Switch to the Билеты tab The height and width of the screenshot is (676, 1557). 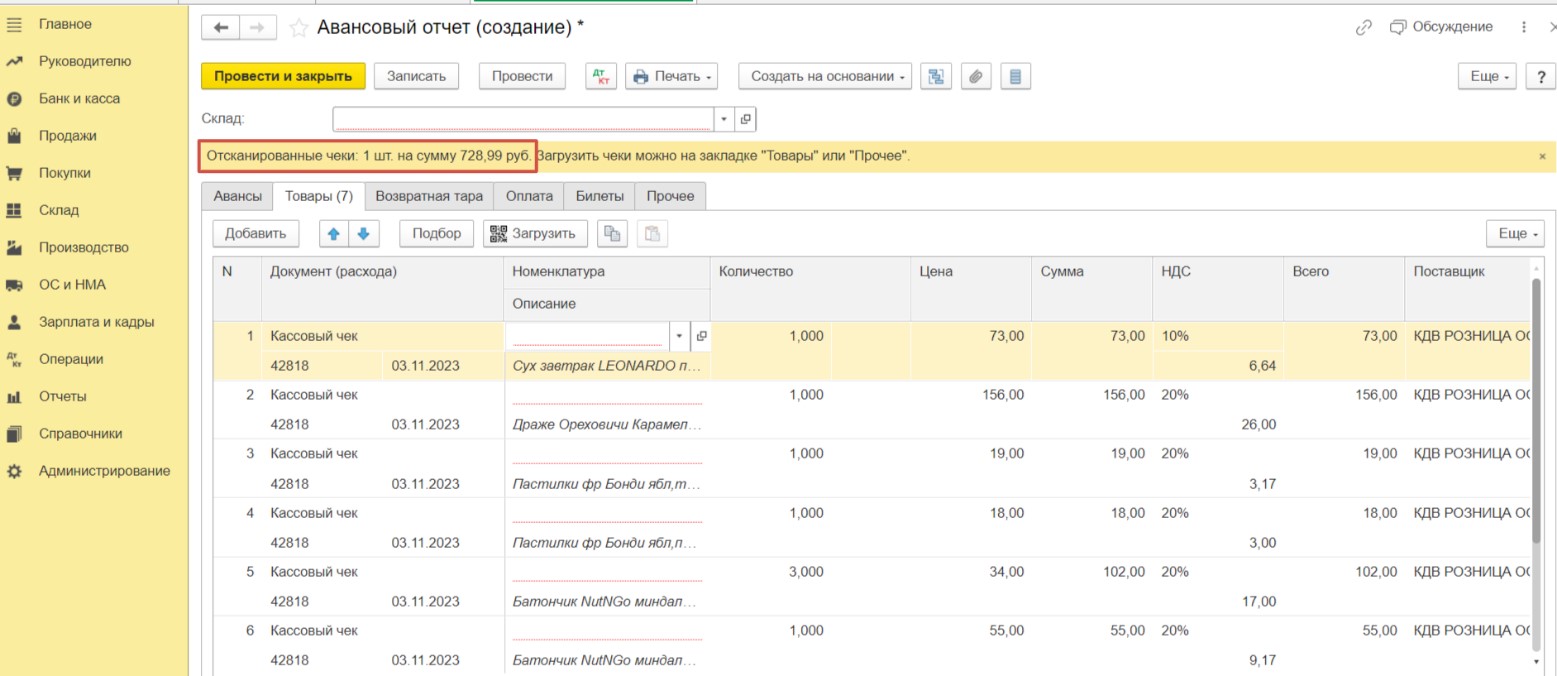click(599, 196)
